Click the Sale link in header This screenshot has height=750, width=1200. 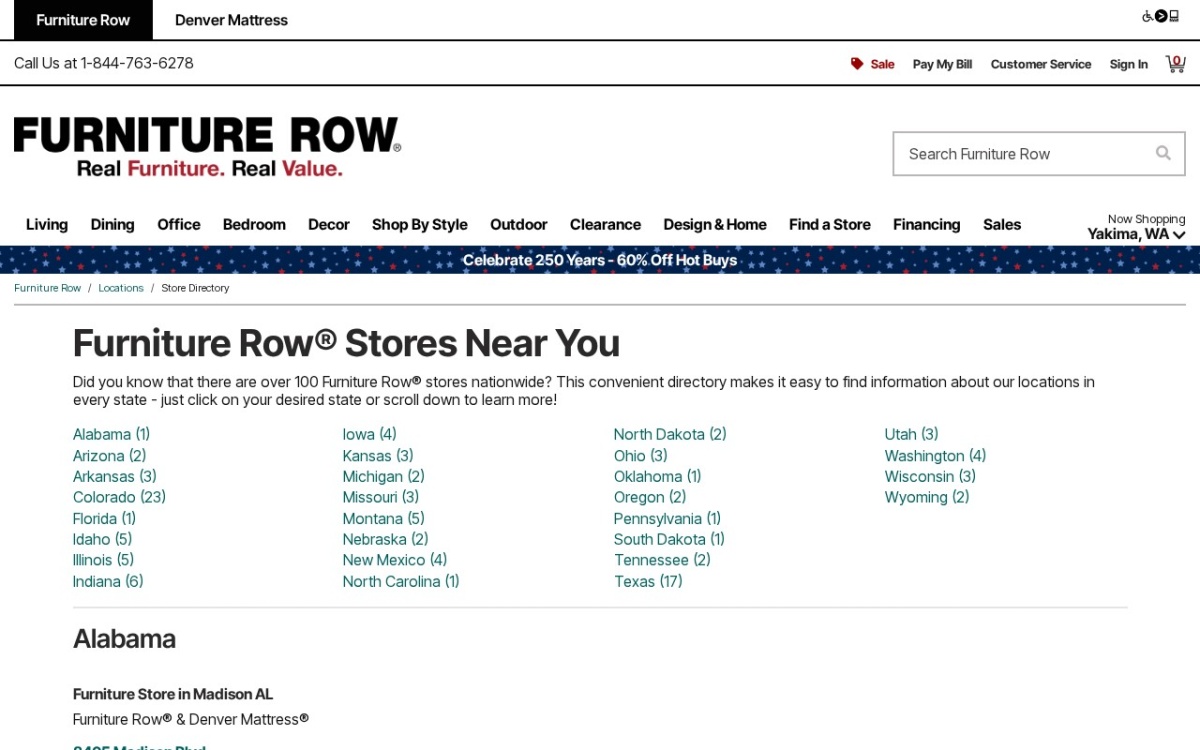coord(882,64)
